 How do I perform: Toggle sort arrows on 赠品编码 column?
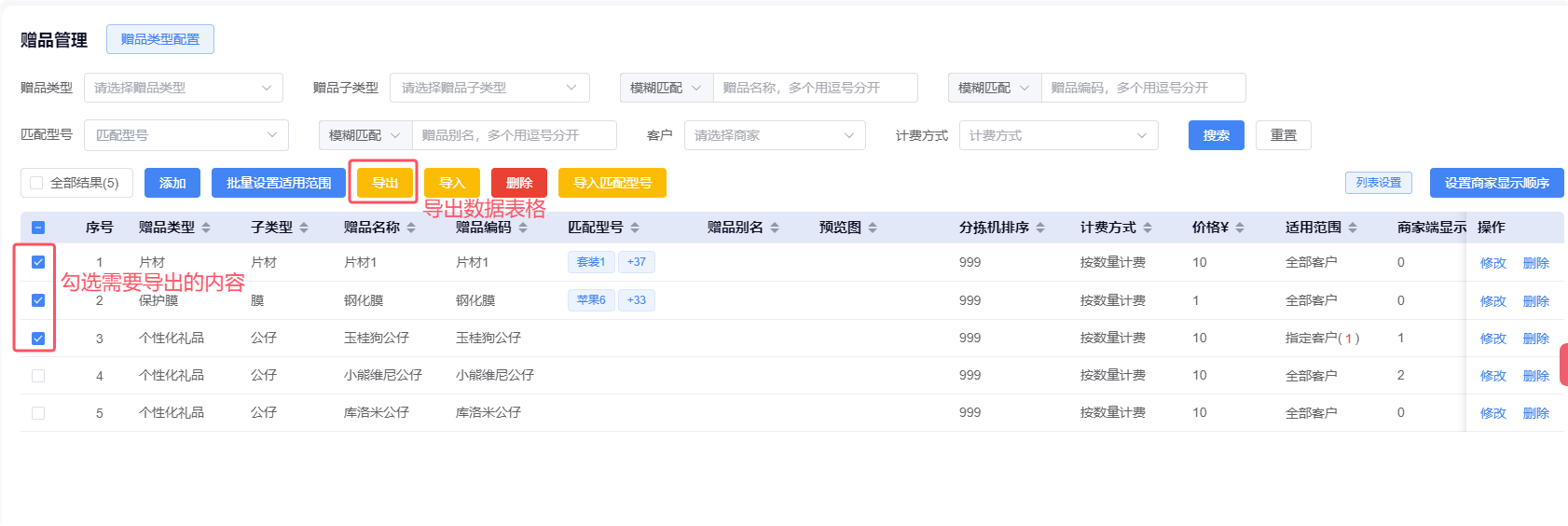(523, 228)
